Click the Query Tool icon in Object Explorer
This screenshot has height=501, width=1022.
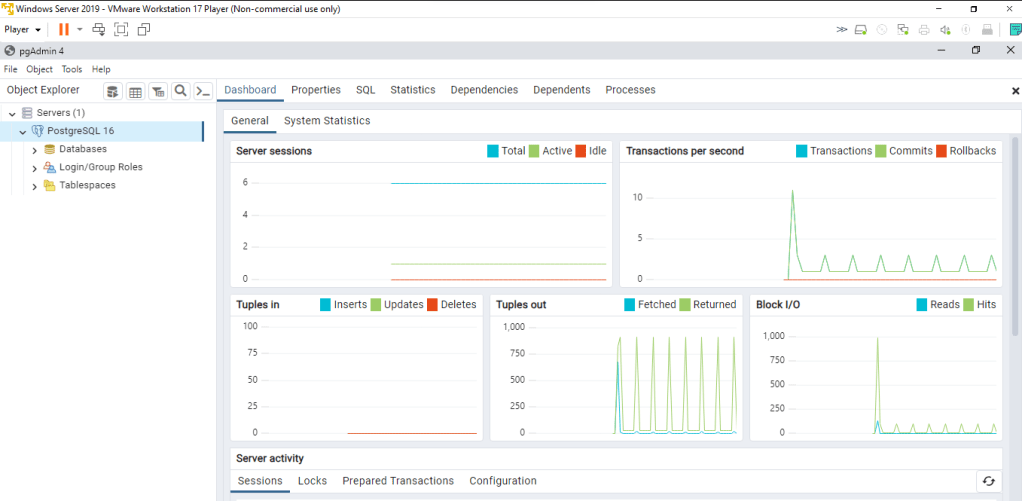pyautogui.click(x=113, y=91)
